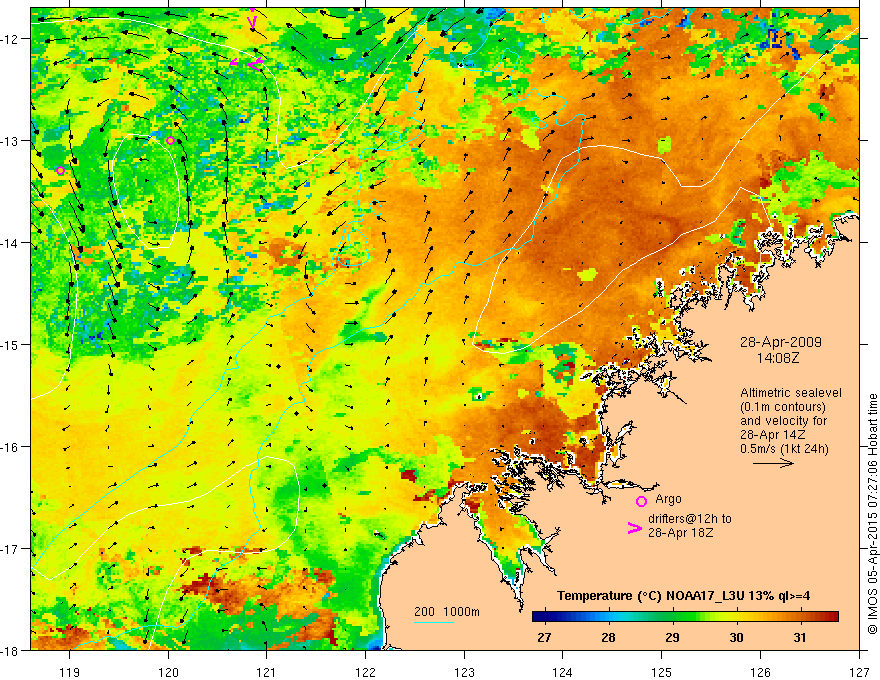Click the '27' temperature scale label
Image resolution: width=880 pixels, height=680 pixels.
pyautogui.click(x=544, y=637)
